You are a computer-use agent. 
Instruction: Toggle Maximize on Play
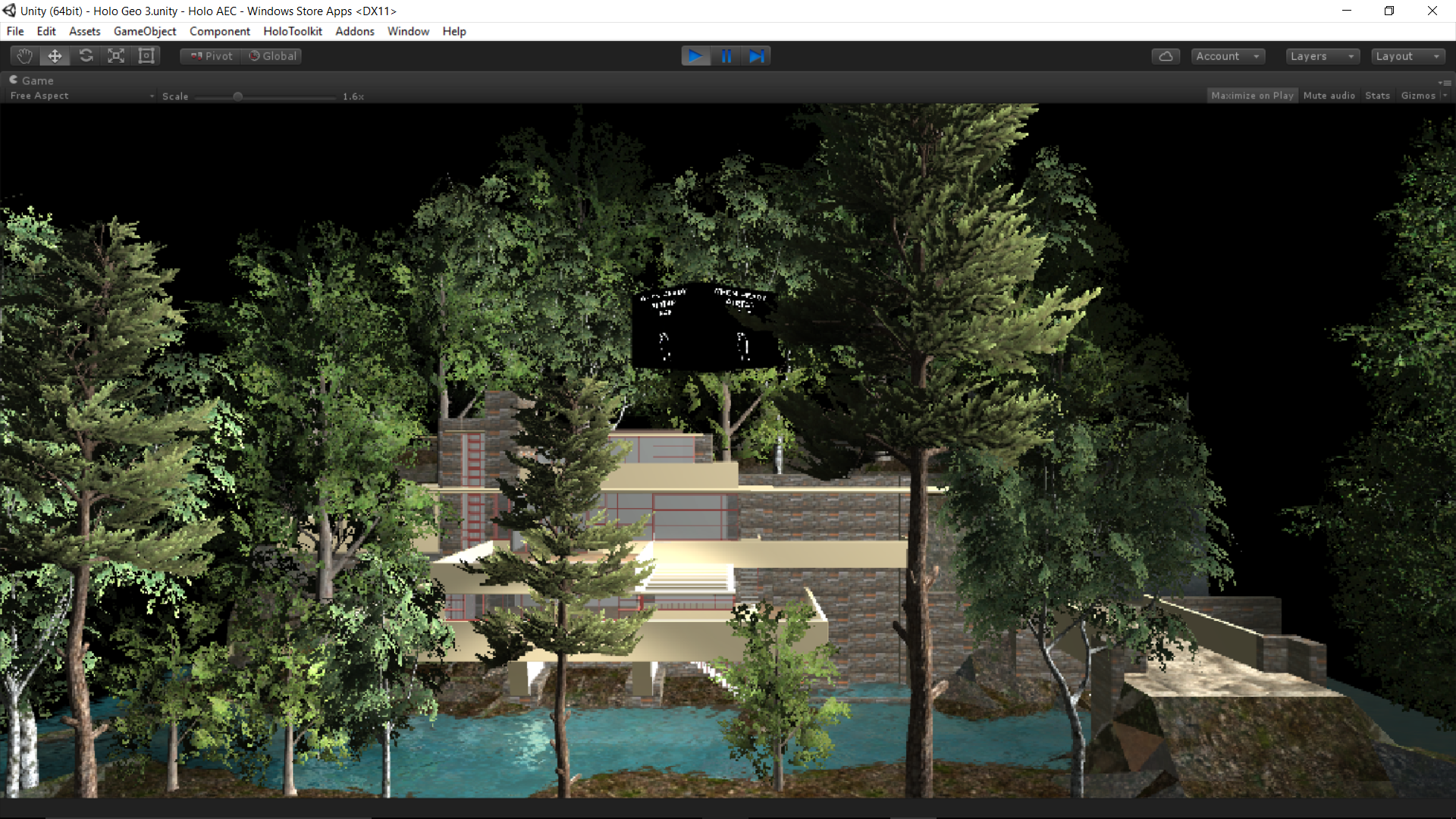[x=1252, y=96]
